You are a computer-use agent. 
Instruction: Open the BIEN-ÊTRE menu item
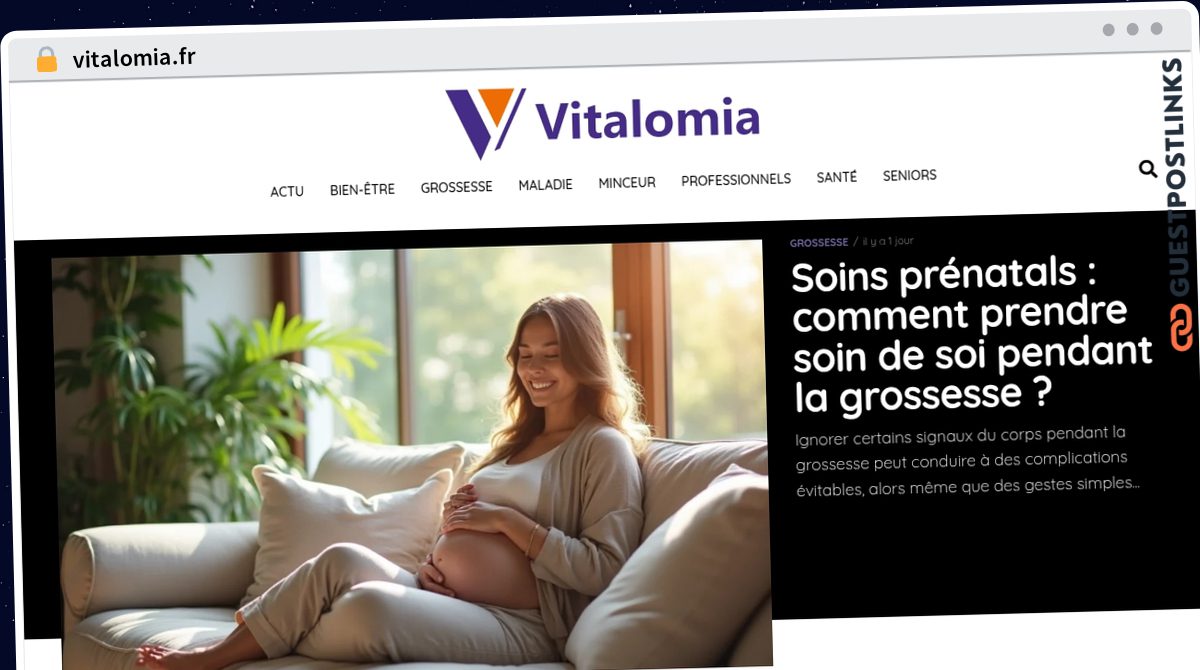click(x=362, y=189)
